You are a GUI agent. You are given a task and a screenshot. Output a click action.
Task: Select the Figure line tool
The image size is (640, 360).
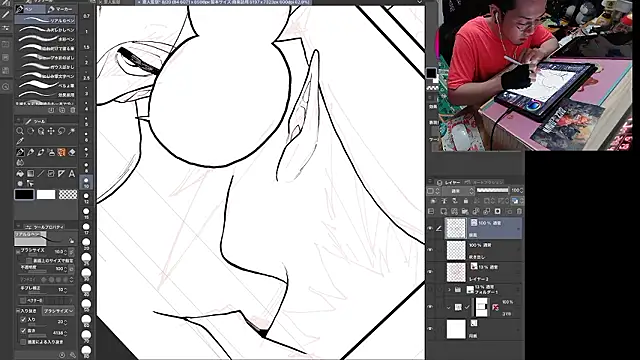tap(41, 173)
